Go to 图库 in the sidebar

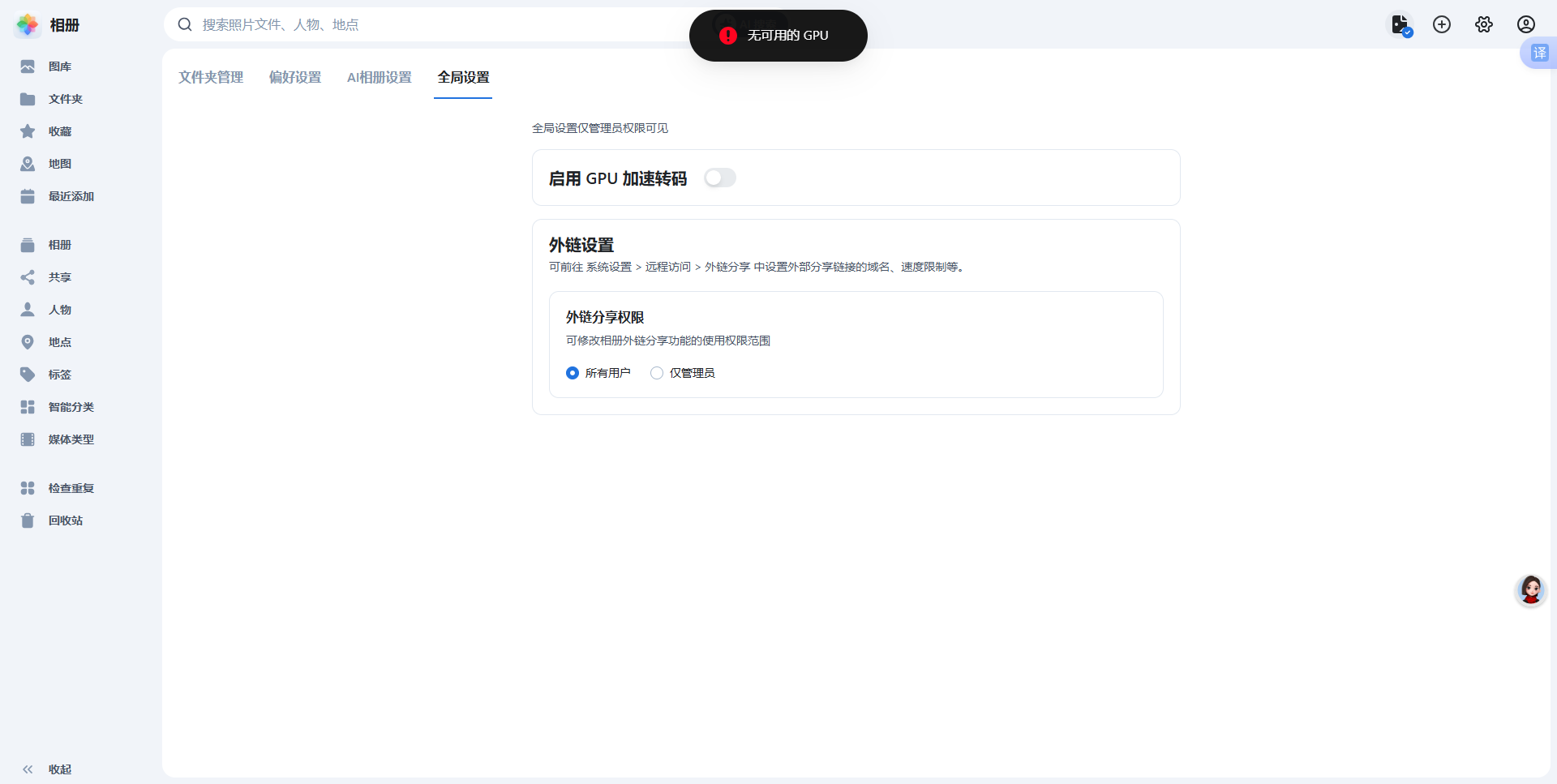[60, 66]
